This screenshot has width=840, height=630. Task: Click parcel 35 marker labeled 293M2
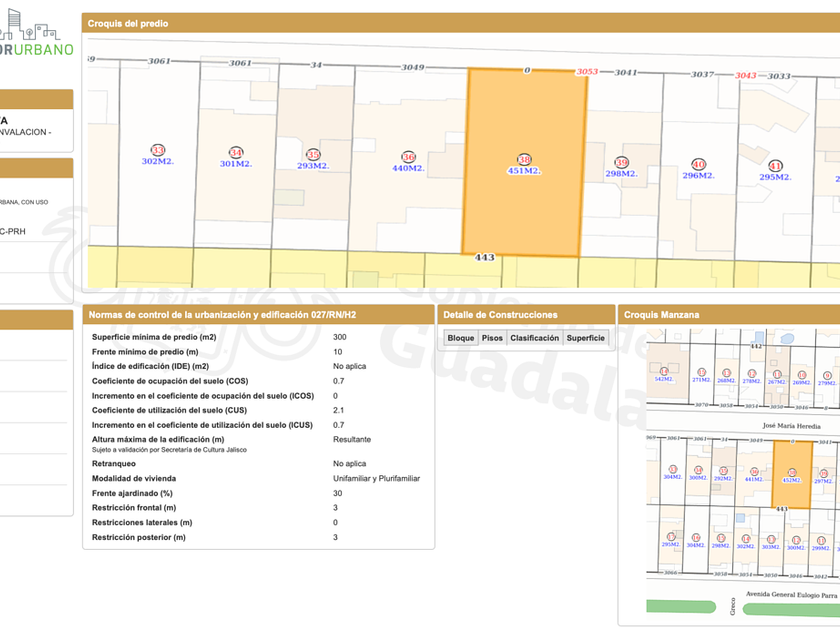pyautogui.click(x=313, y=155)
